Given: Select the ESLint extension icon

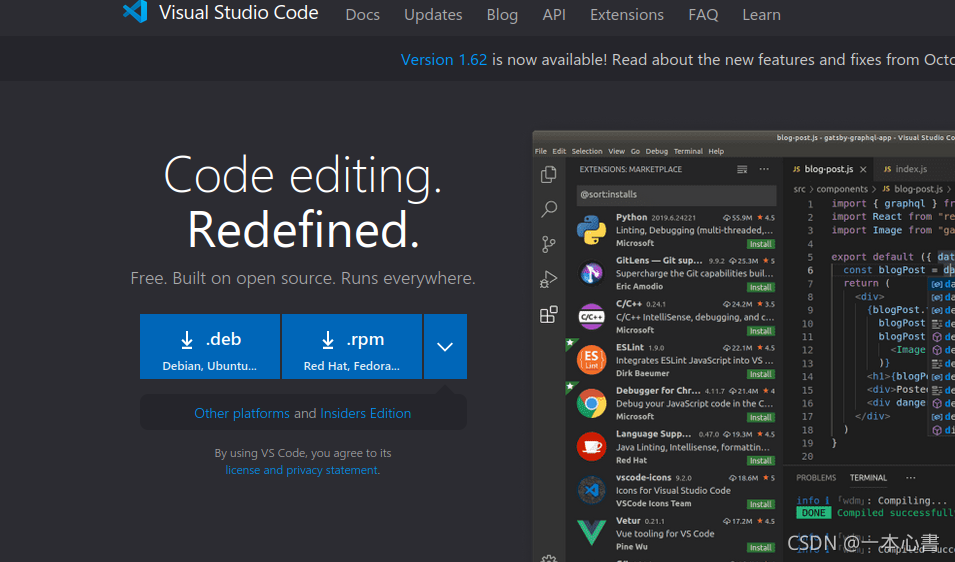Looking at the screenshot, I should point(591,360).
